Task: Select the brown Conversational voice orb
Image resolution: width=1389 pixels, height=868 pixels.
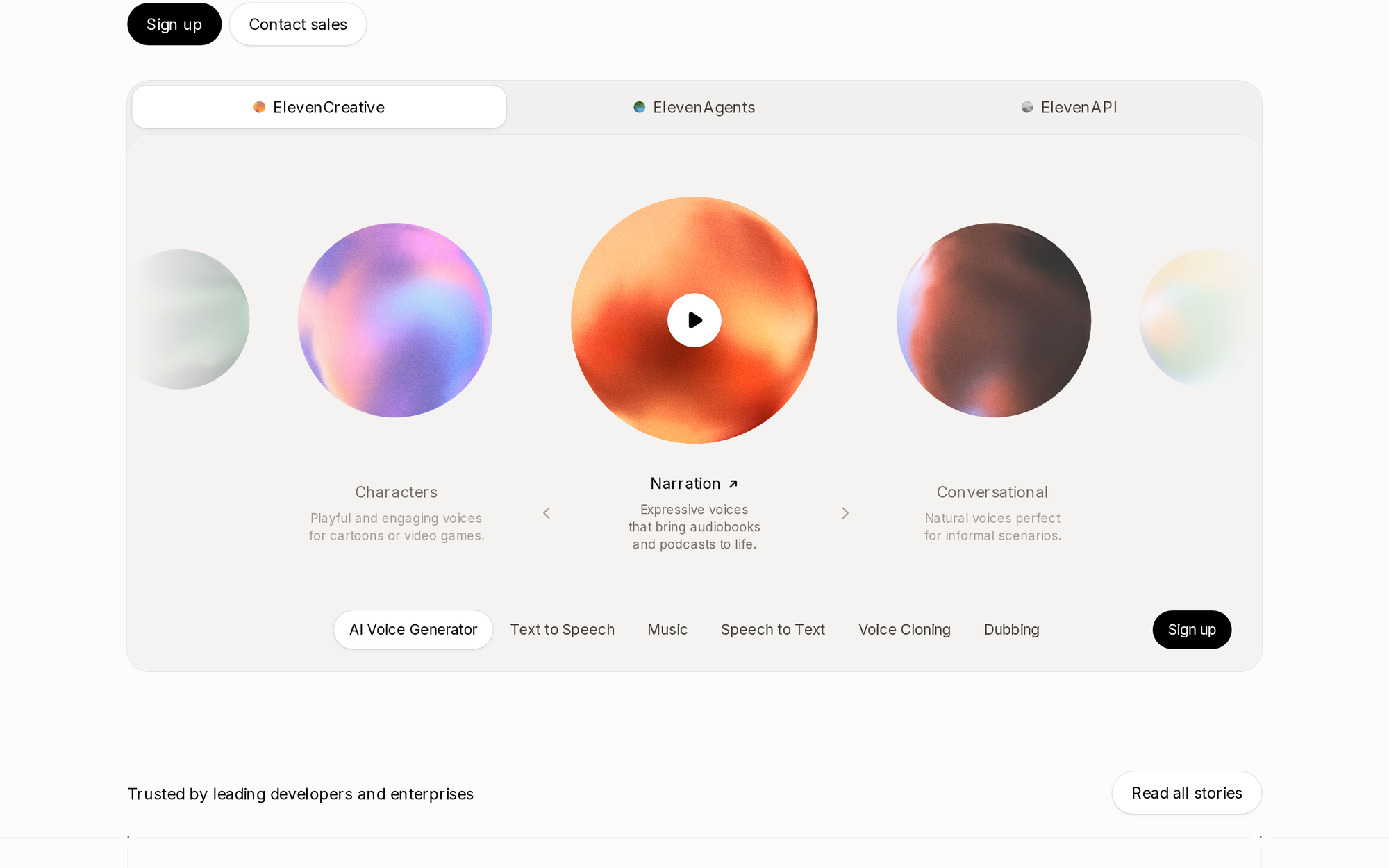Action: pyautogui.click(x=994, y=320)
